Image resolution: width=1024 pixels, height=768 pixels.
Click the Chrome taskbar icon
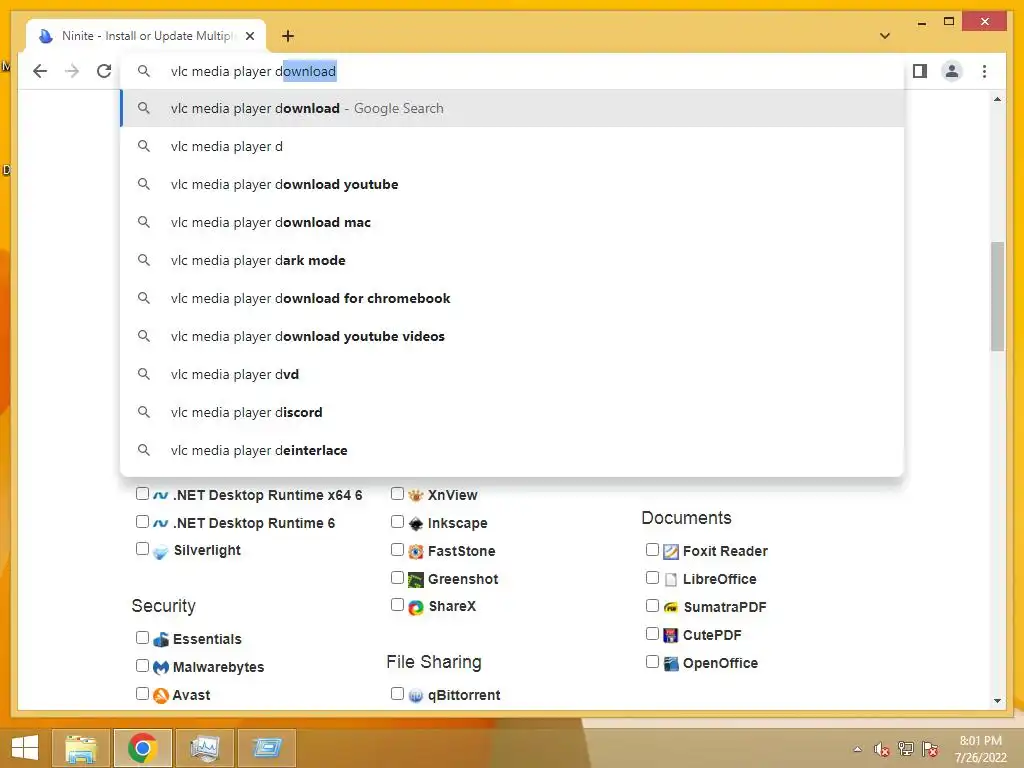tap(142, 748)
